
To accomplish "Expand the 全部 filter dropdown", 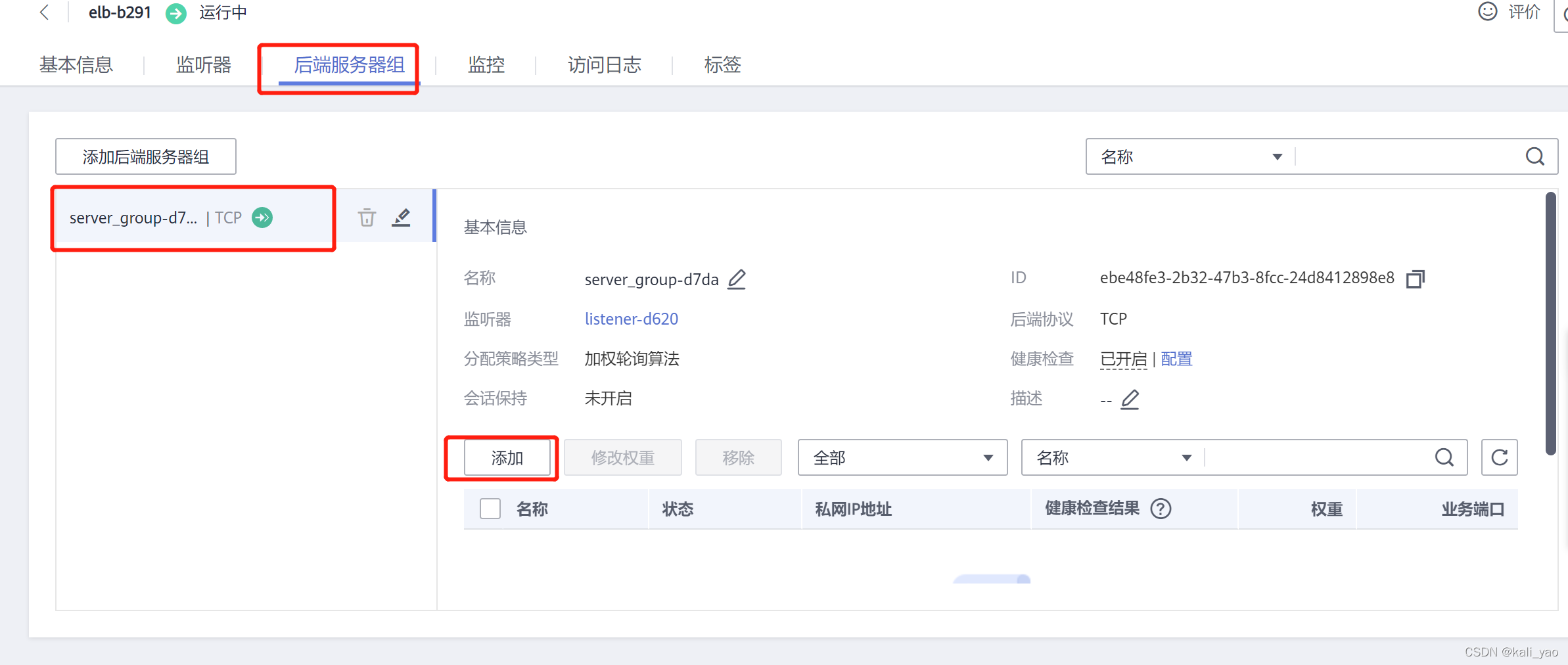I will click(x=903, y=457).
